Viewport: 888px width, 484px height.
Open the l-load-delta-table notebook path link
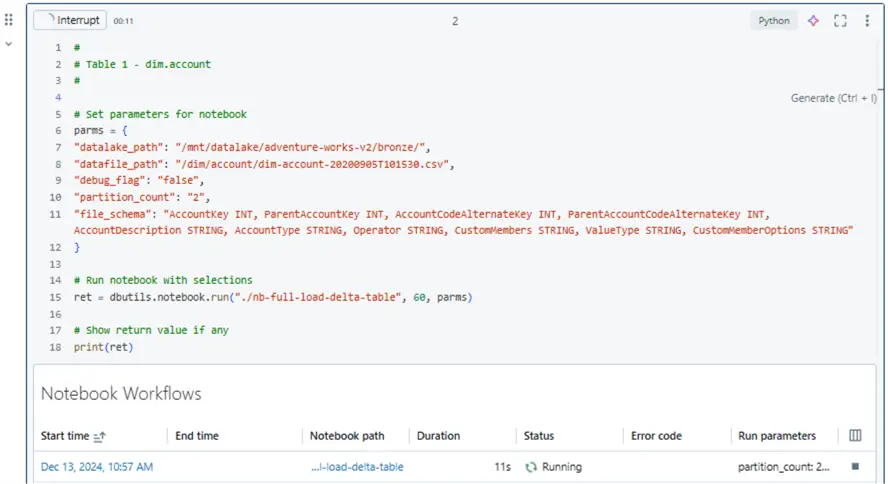pos(357,467)
